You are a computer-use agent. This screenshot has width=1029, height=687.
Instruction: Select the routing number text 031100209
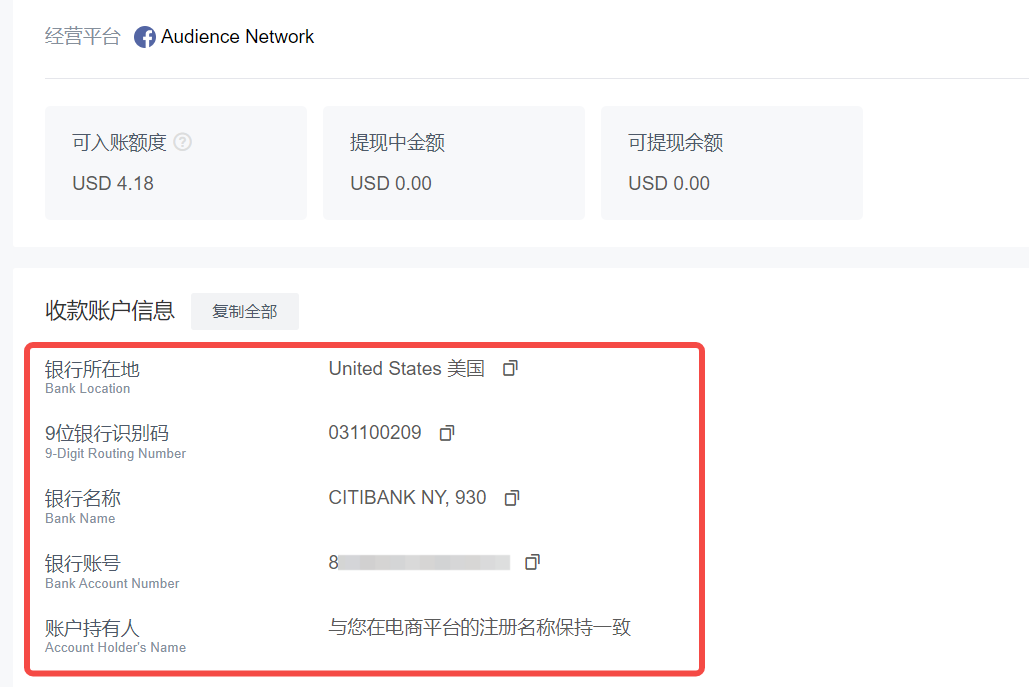tap(375, 432)
